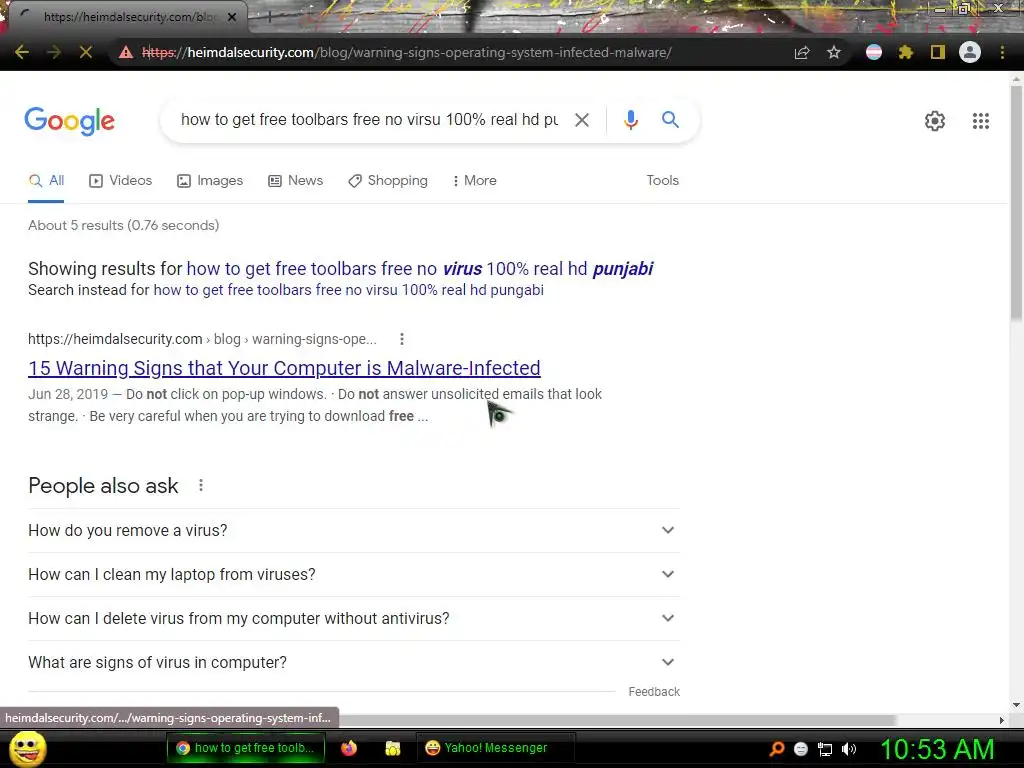This screenshot has width=1024, height=768.
Task: Toggle the browser side panel icon
Action: coord(938,52)
